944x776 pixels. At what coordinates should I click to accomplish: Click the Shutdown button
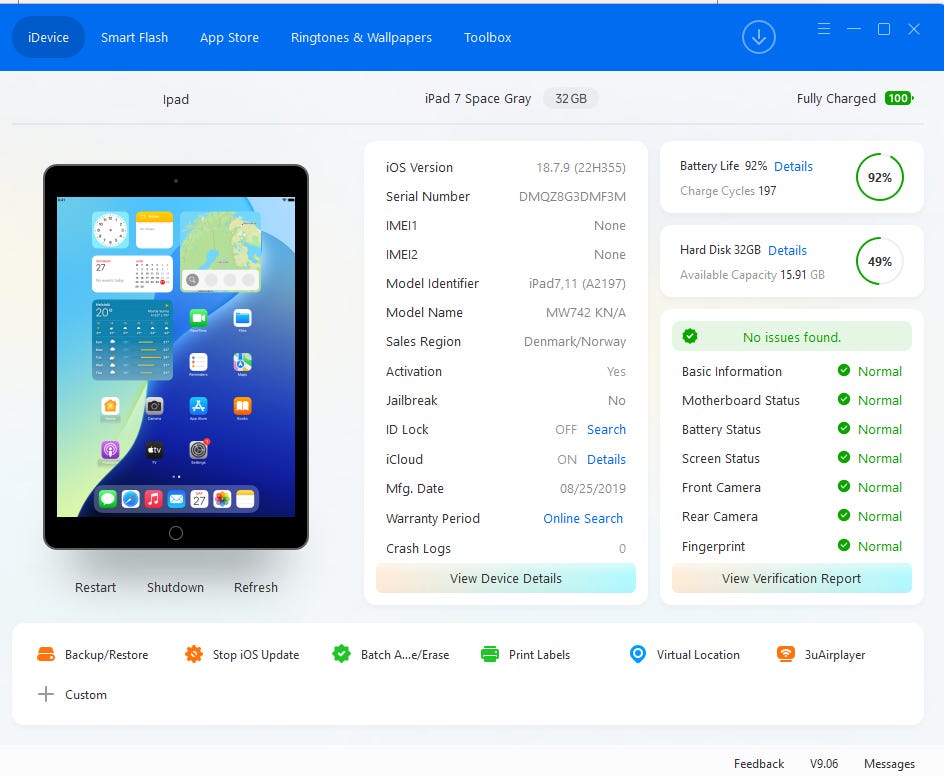175,587
